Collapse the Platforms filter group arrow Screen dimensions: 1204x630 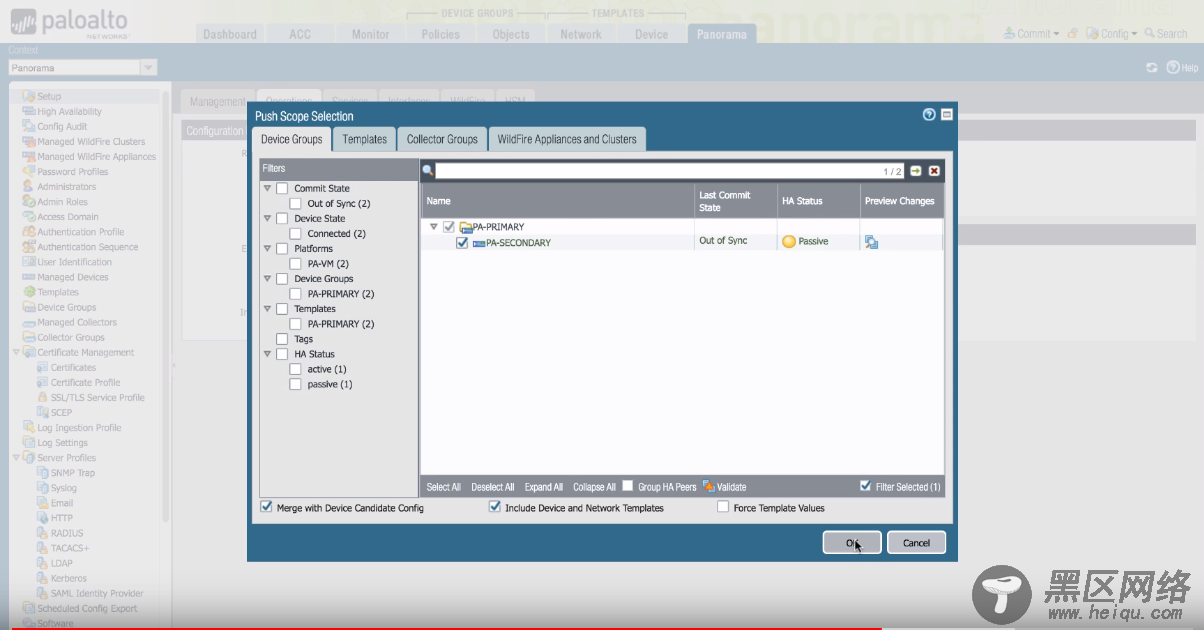[268, 248]
